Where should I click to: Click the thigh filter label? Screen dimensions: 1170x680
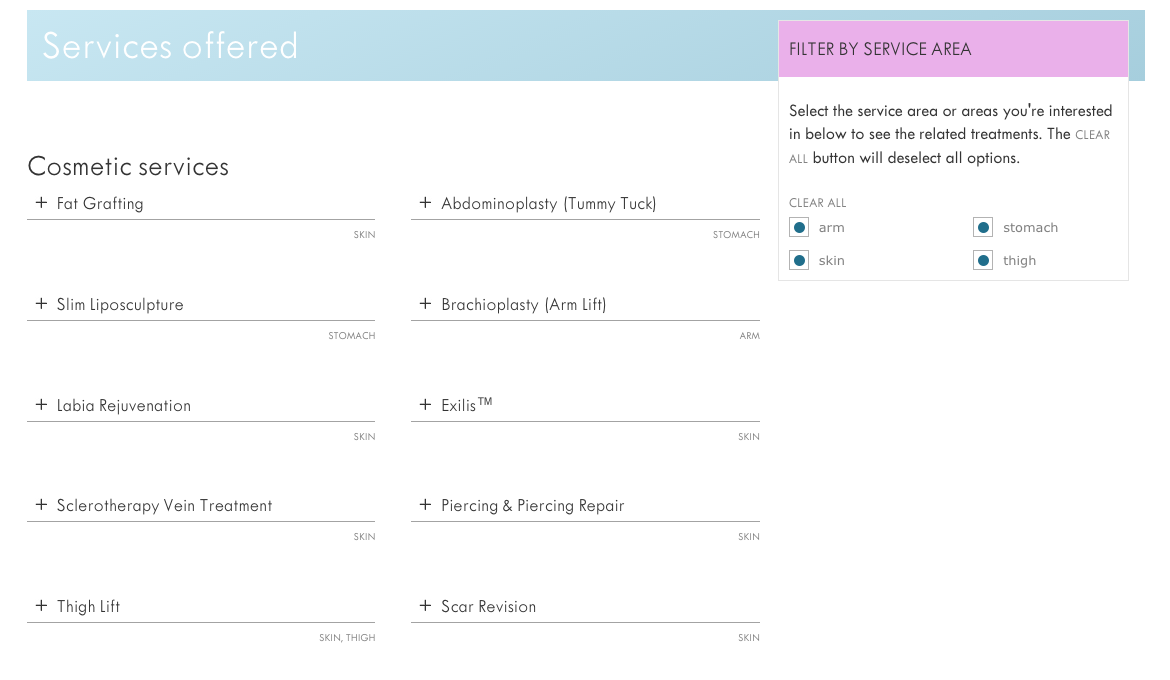[1019, 261]
